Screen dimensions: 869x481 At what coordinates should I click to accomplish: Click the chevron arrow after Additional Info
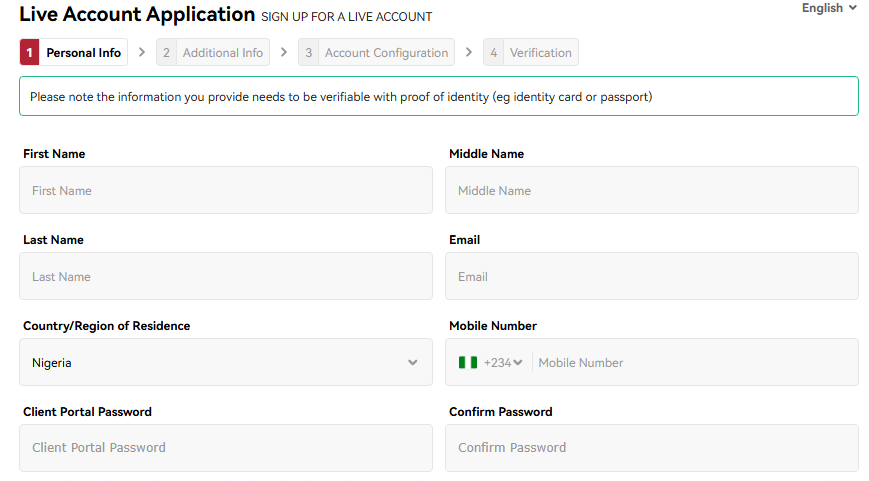(x=284, y=52)
